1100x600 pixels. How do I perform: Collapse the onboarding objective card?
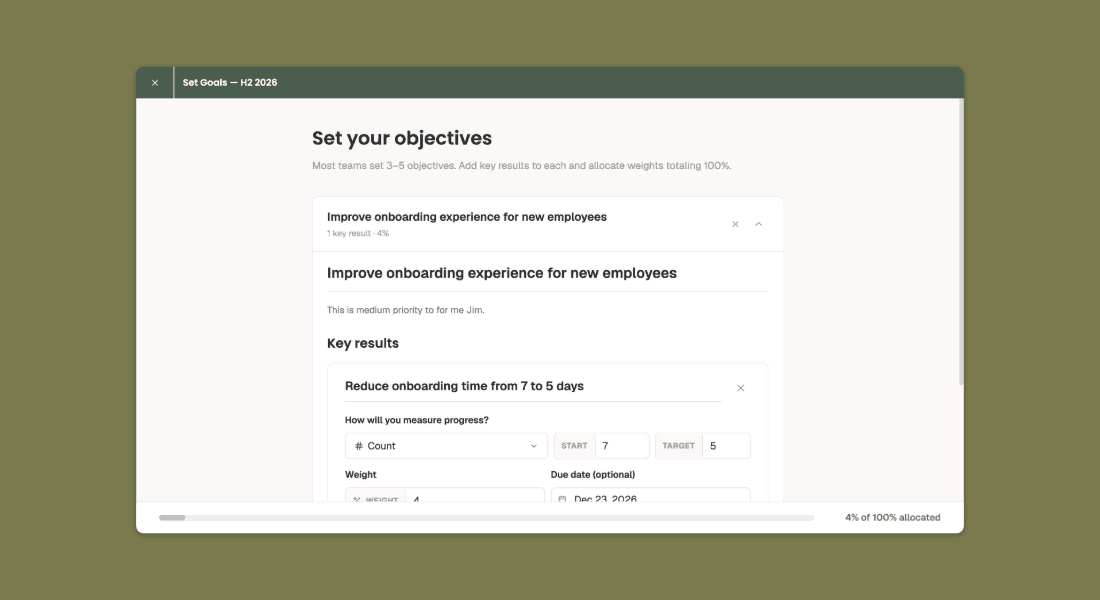coord(758,224)
